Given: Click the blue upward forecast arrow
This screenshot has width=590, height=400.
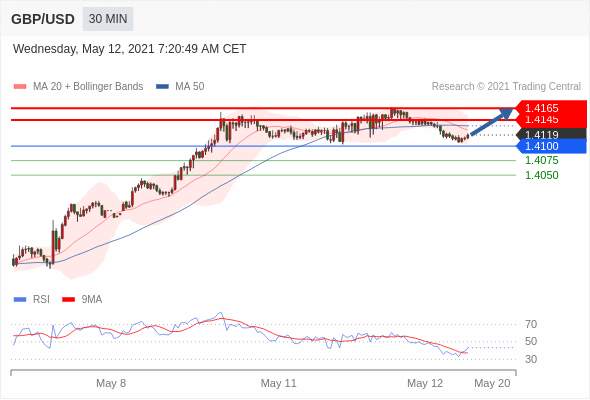Looking at the screenshot, I should [x=491, y=121].
